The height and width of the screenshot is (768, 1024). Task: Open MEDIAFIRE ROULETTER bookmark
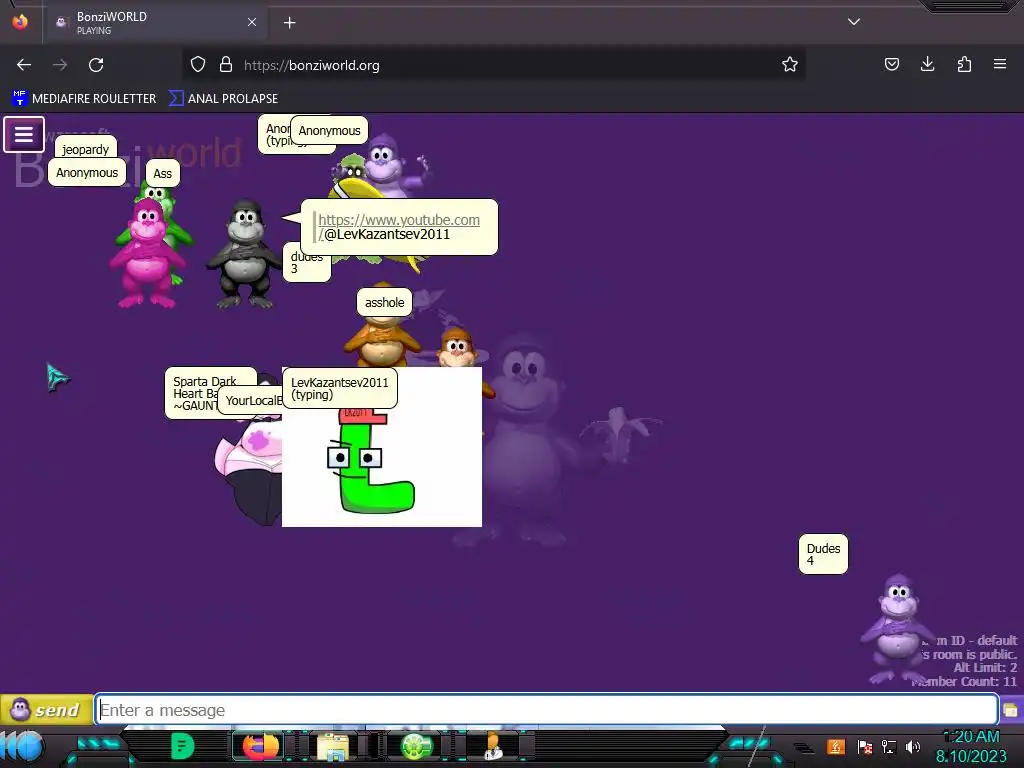click(84, 99)
